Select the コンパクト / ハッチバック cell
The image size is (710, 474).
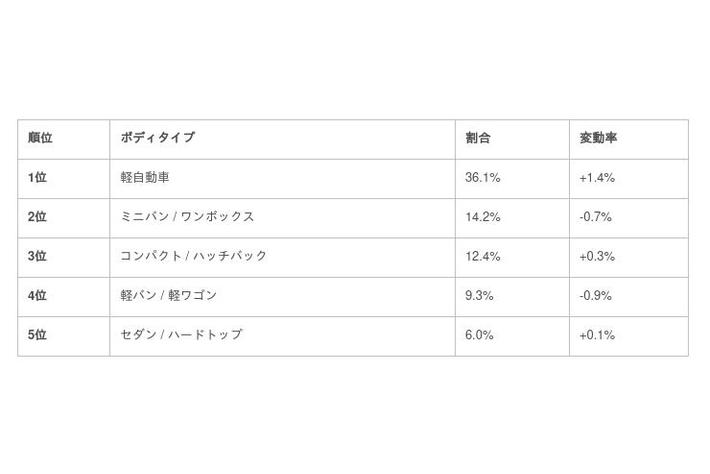[194, 256]
